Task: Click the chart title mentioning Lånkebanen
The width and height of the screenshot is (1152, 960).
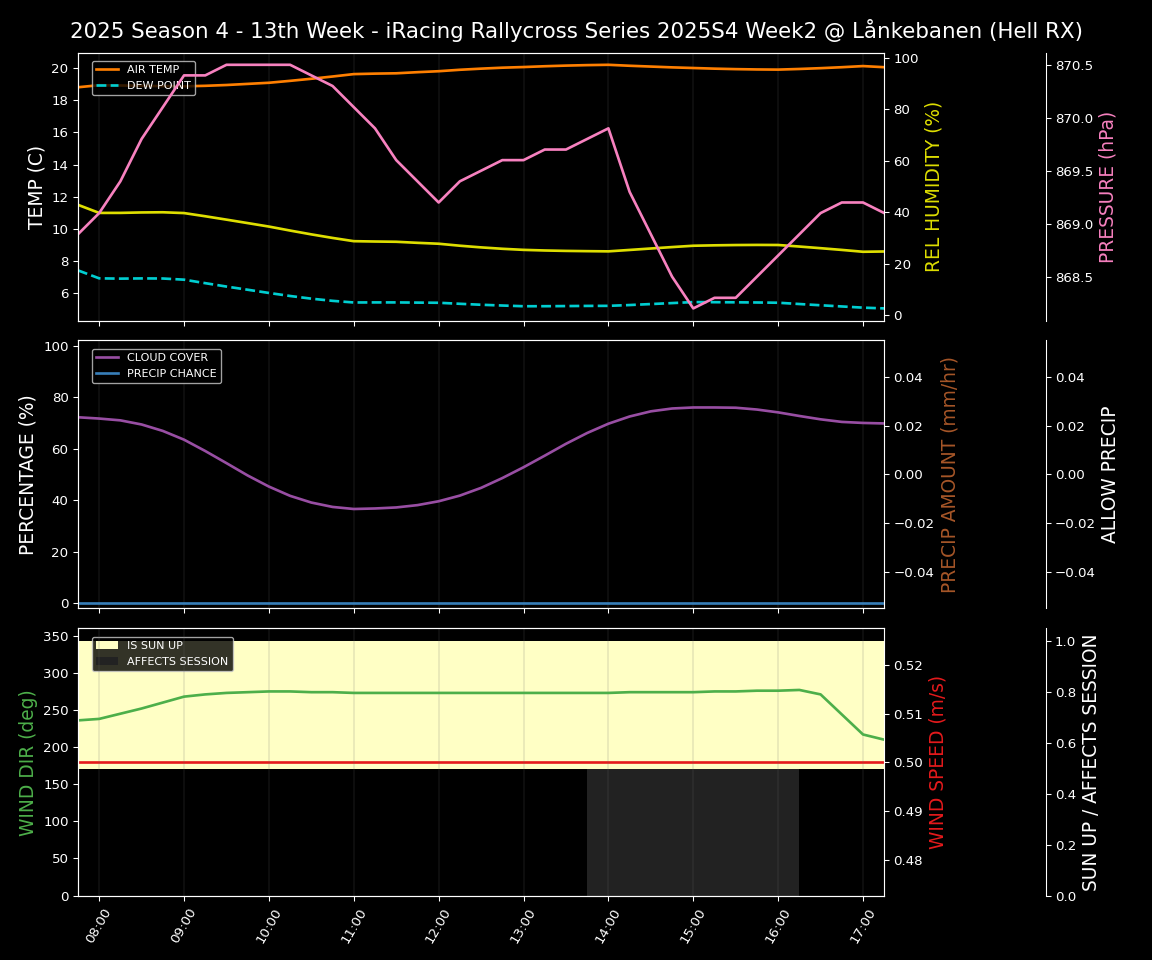Action: click(x=576, y=31)
